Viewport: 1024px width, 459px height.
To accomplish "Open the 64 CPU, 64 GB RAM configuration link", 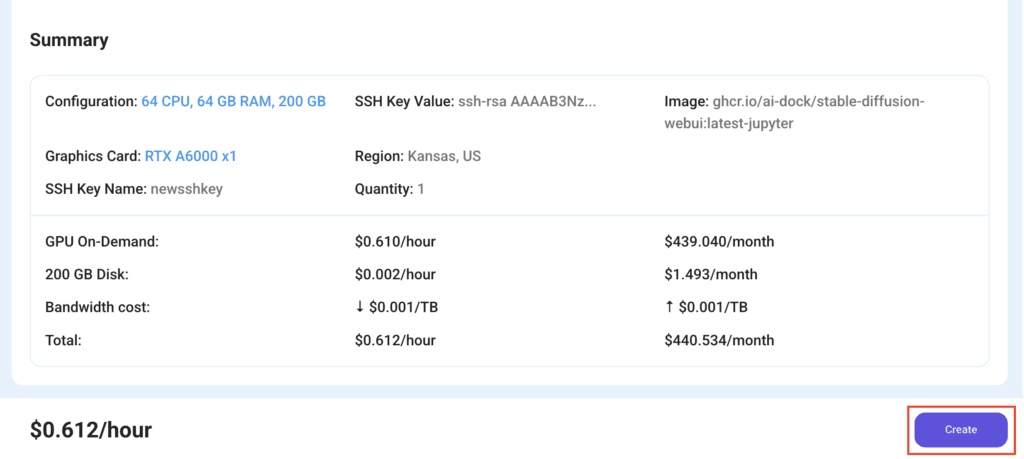I will [233, 102].
